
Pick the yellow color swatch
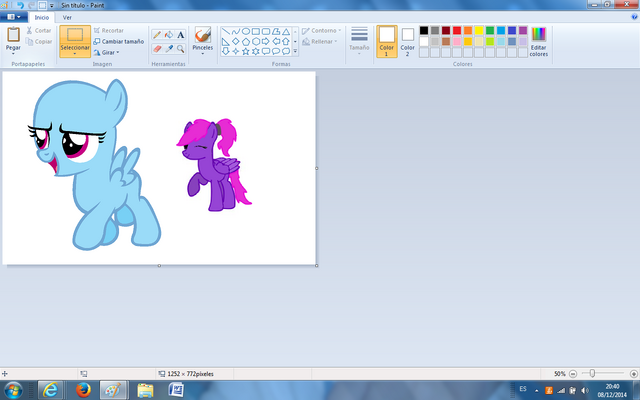tap(479, 31)
